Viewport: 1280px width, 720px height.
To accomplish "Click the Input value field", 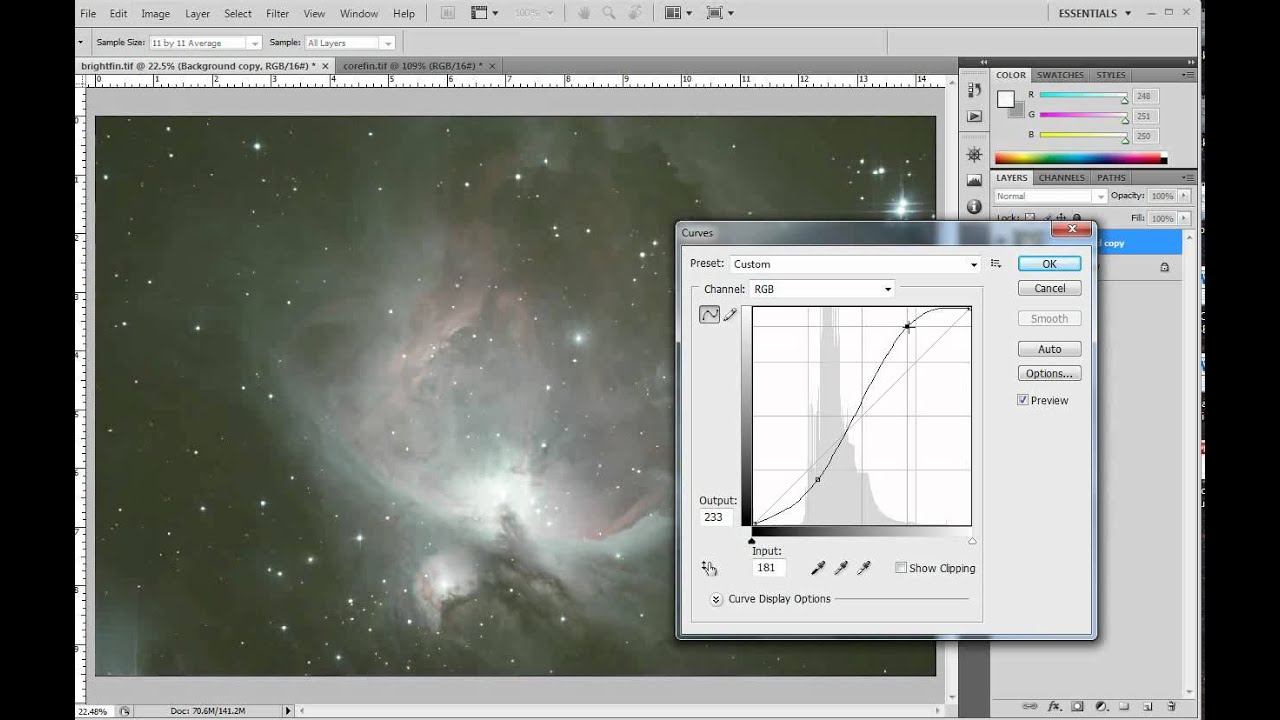I will point(768,568).
